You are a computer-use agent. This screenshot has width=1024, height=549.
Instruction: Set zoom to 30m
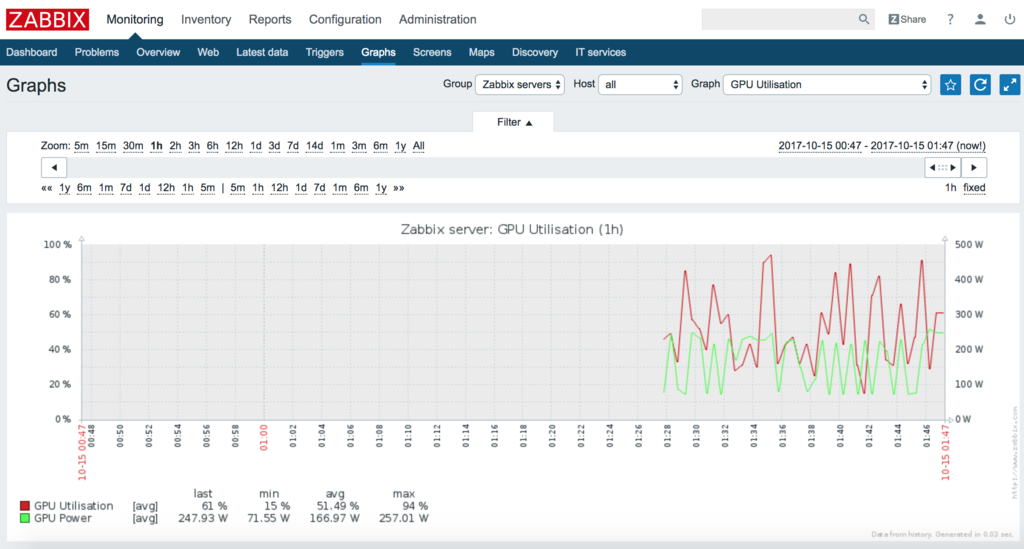[133, 146]
